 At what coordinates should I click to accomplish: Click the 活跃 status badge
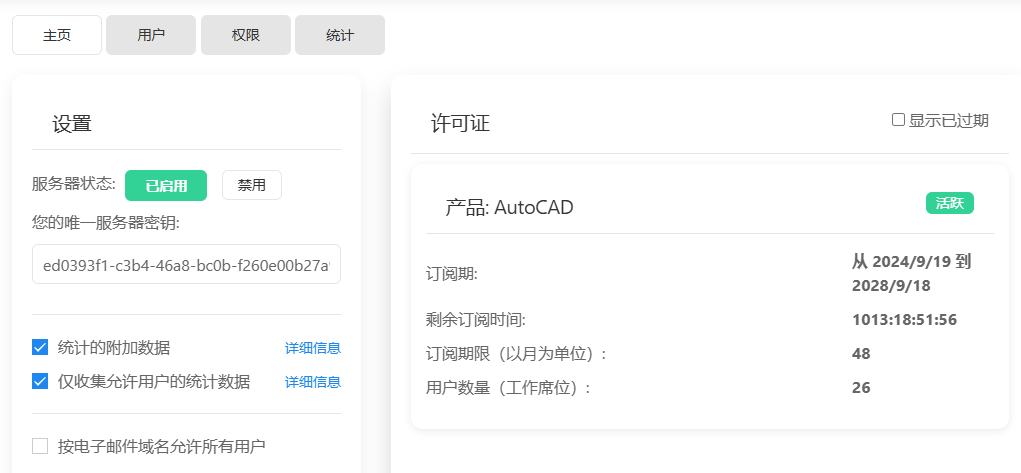coord(949,203)
